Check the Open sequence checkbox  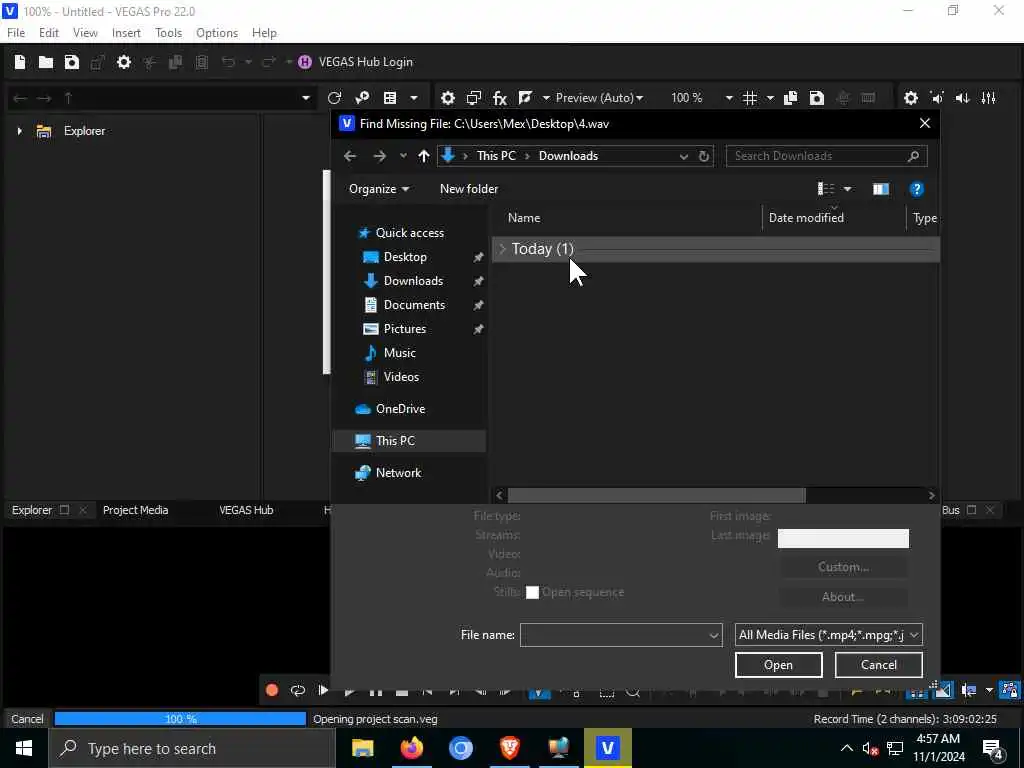(532, 592)
